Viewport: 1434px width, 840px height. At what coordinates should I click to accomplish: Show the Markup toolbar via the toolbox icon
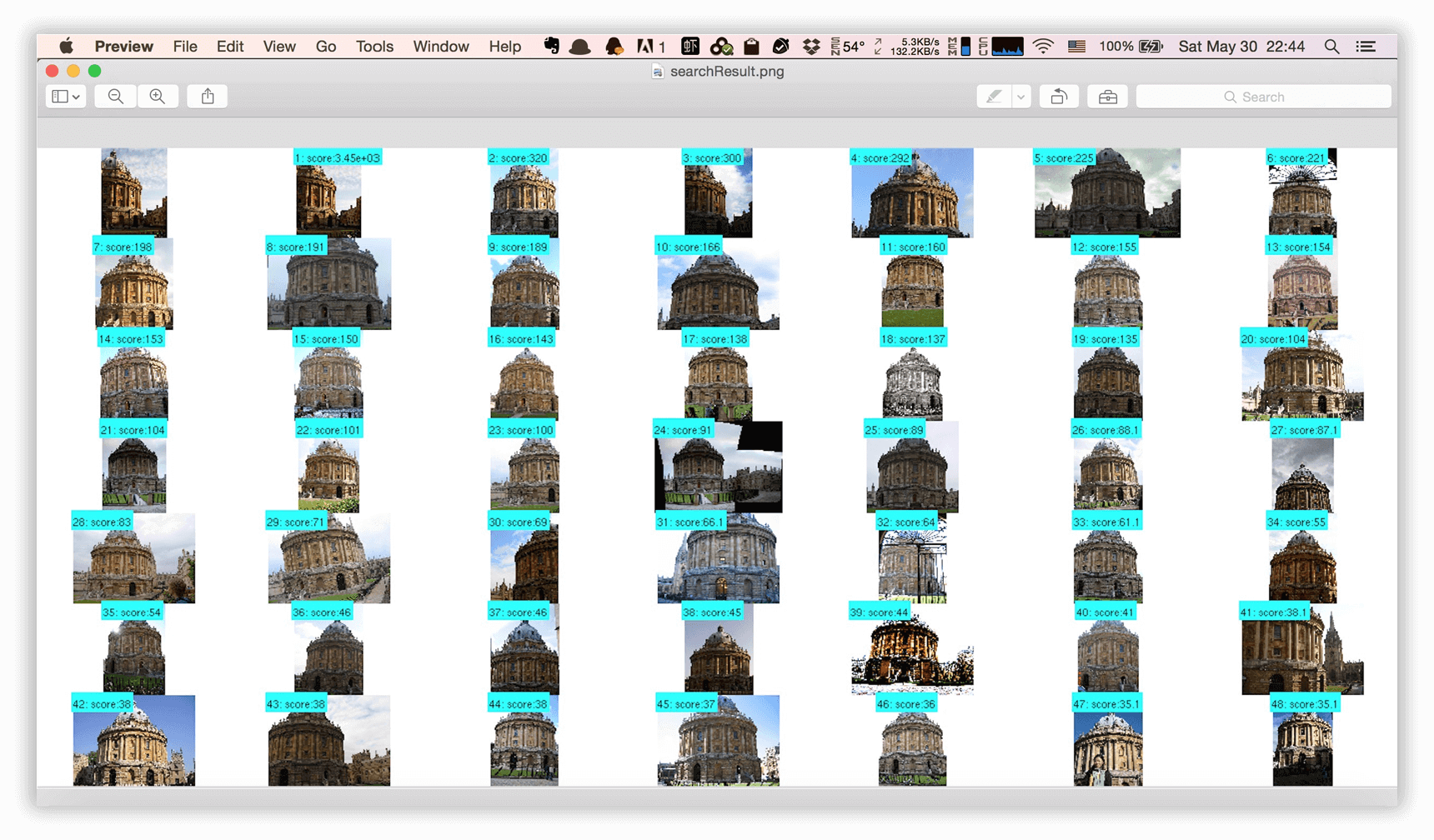point(1107,96)
